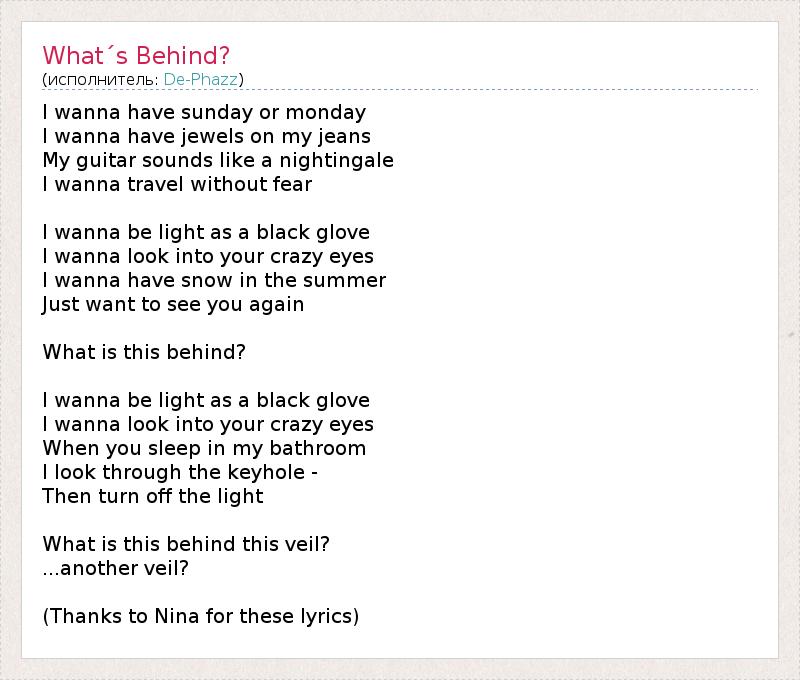Select the "jewels on my jeans" lyric line
800x680 pixels.
206,136
